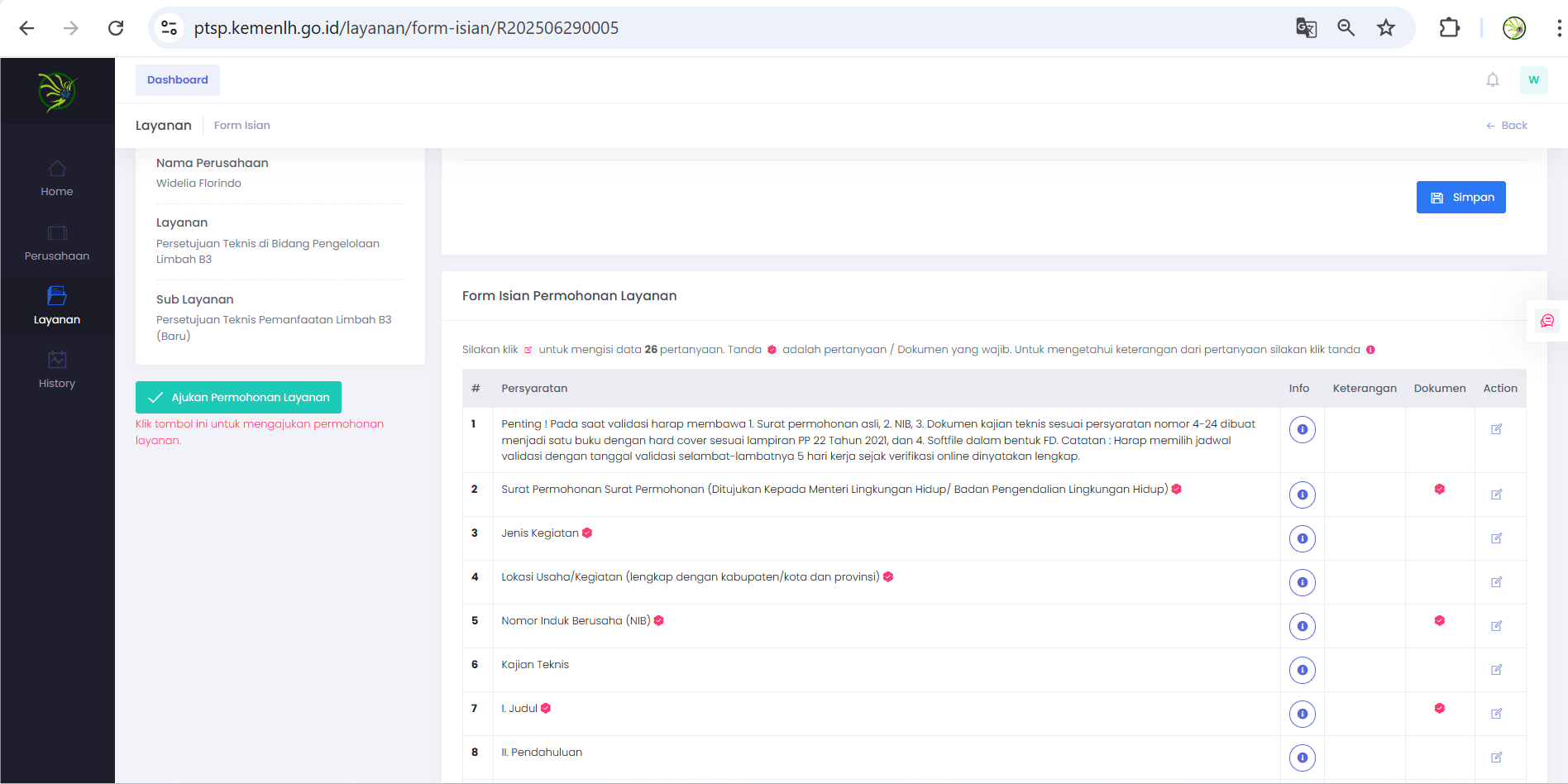
Task: Click info icon for Jenis Kegiatan row
Action: coord(1302,539)
